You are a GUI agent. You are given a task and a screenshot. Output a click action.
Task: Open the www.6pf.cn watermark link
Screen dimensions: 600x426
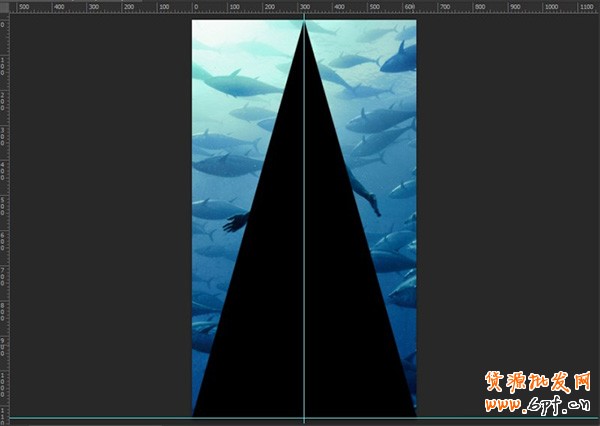[x=538, y=407]
